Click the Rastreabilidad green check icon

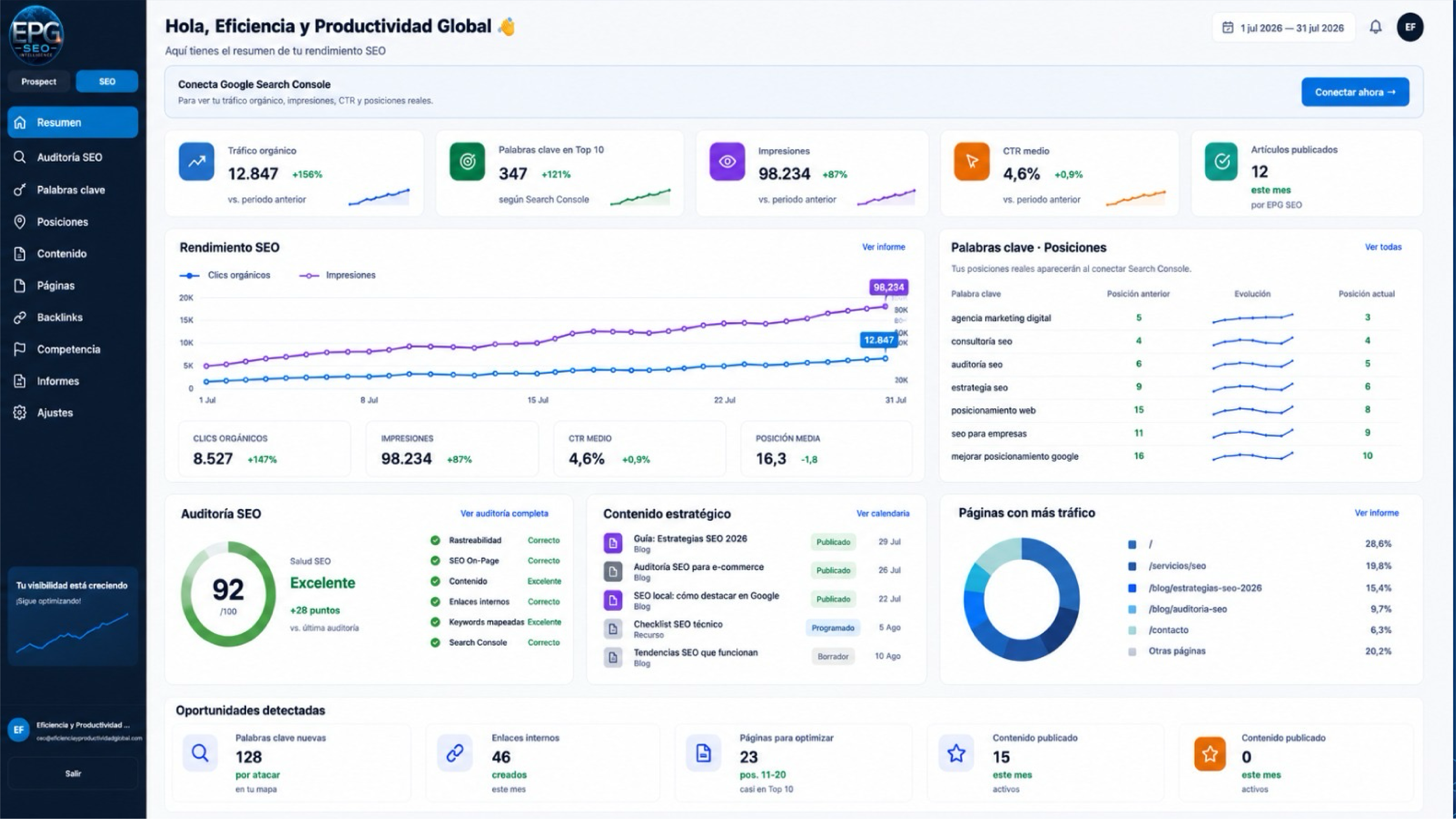pyautogui.click(x=435, y=540)
